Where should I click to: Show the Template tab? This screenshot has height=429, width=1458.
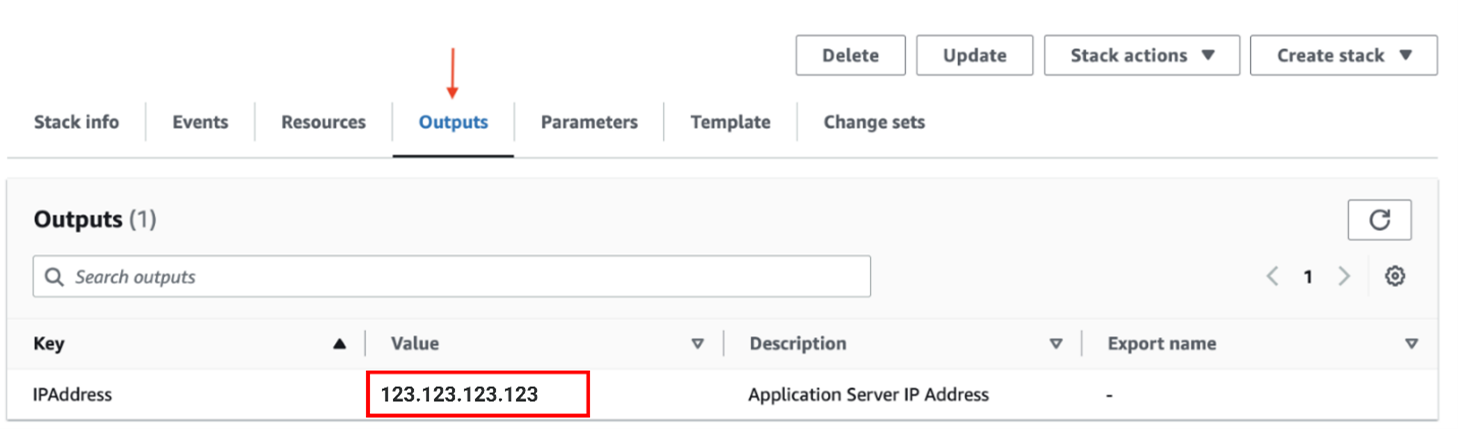click(730, 122)
